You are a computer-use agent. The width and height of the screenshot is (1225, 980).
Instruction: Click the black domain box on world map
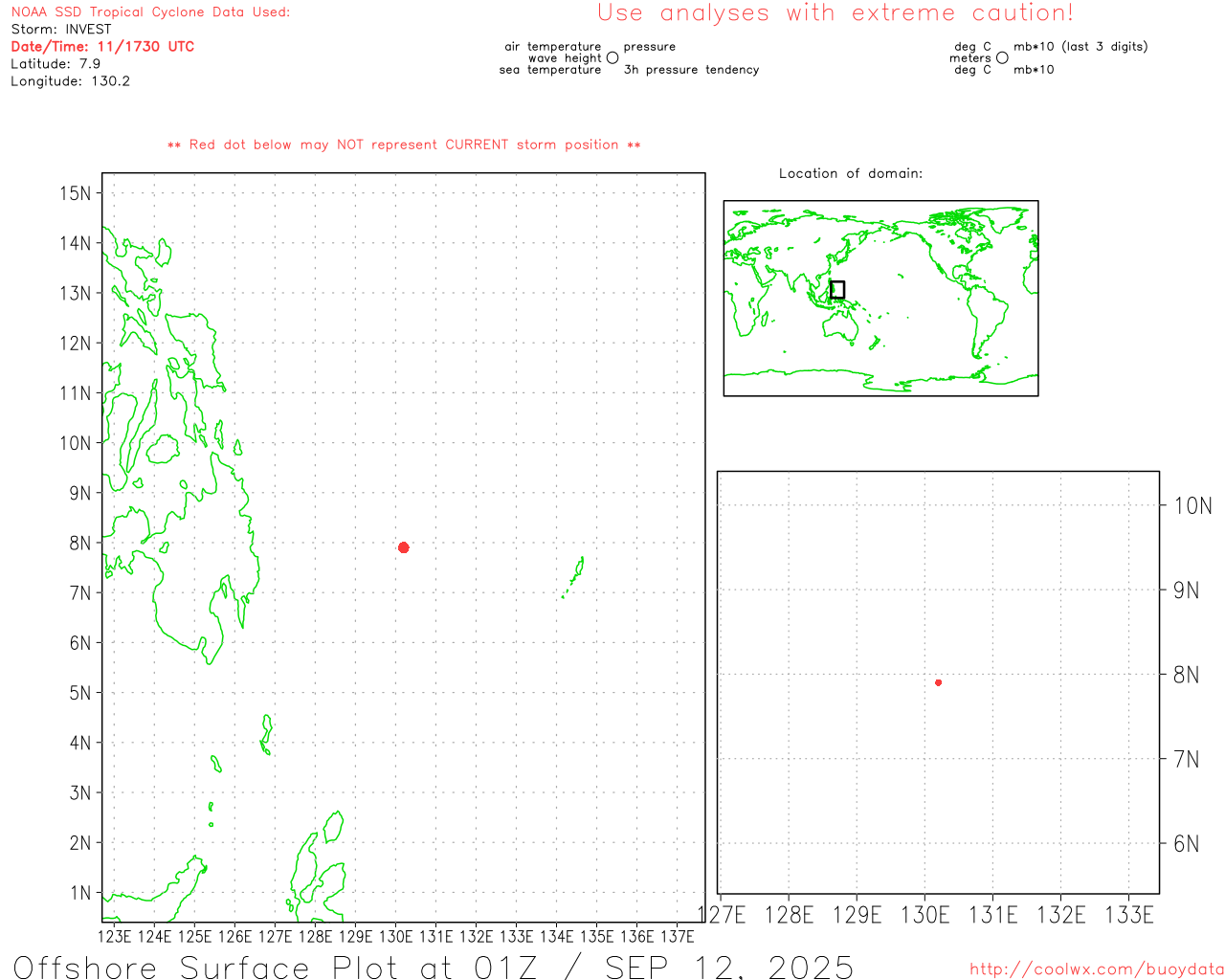click(837, 290)
